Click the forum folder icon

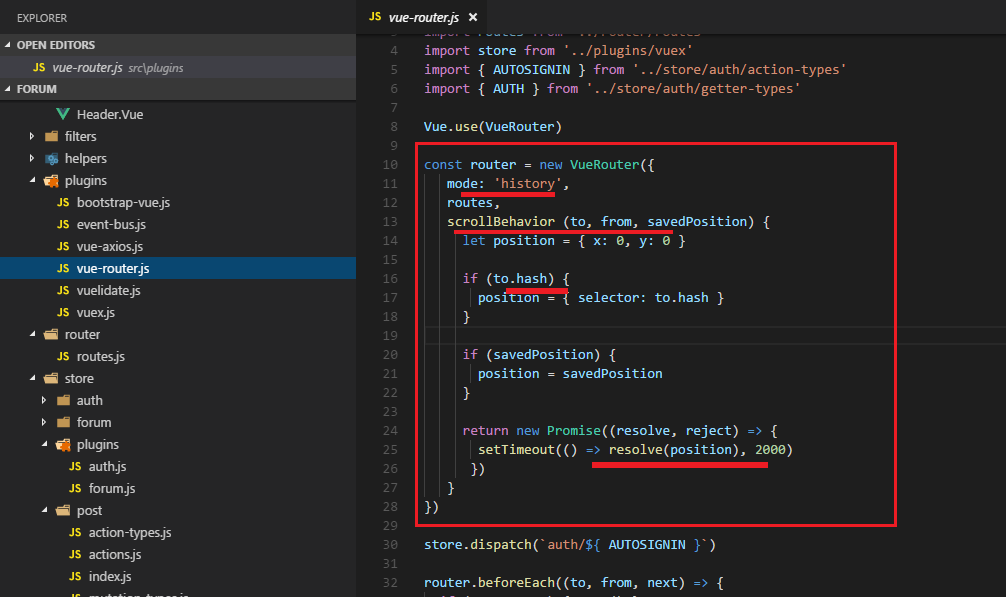pos(64,422)
